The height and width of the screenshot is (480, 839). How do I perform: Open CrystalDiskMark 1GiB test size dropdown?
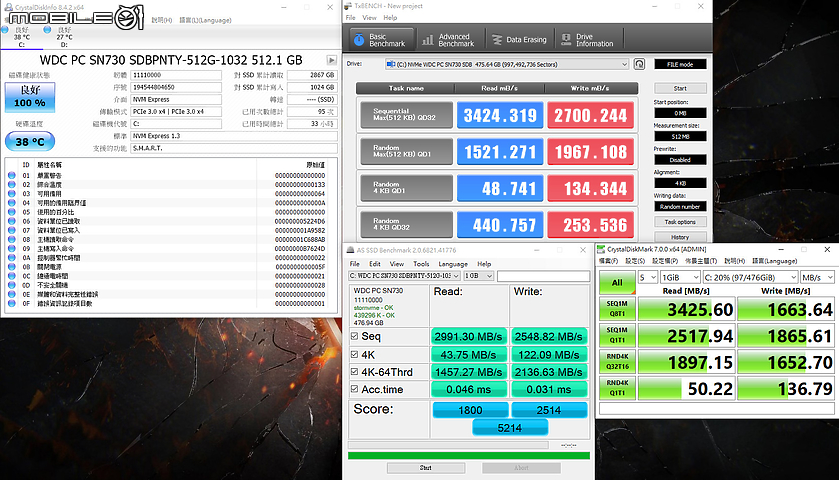point(680,277)
